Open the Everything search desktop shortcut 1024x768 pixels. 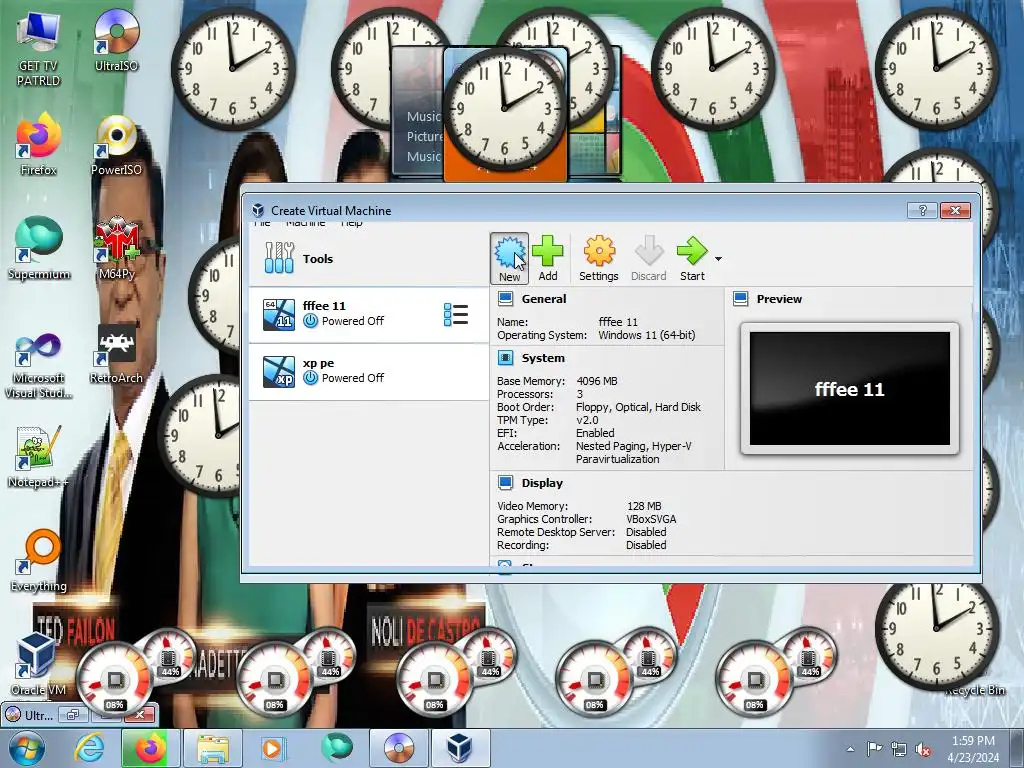tap(38, 562)
